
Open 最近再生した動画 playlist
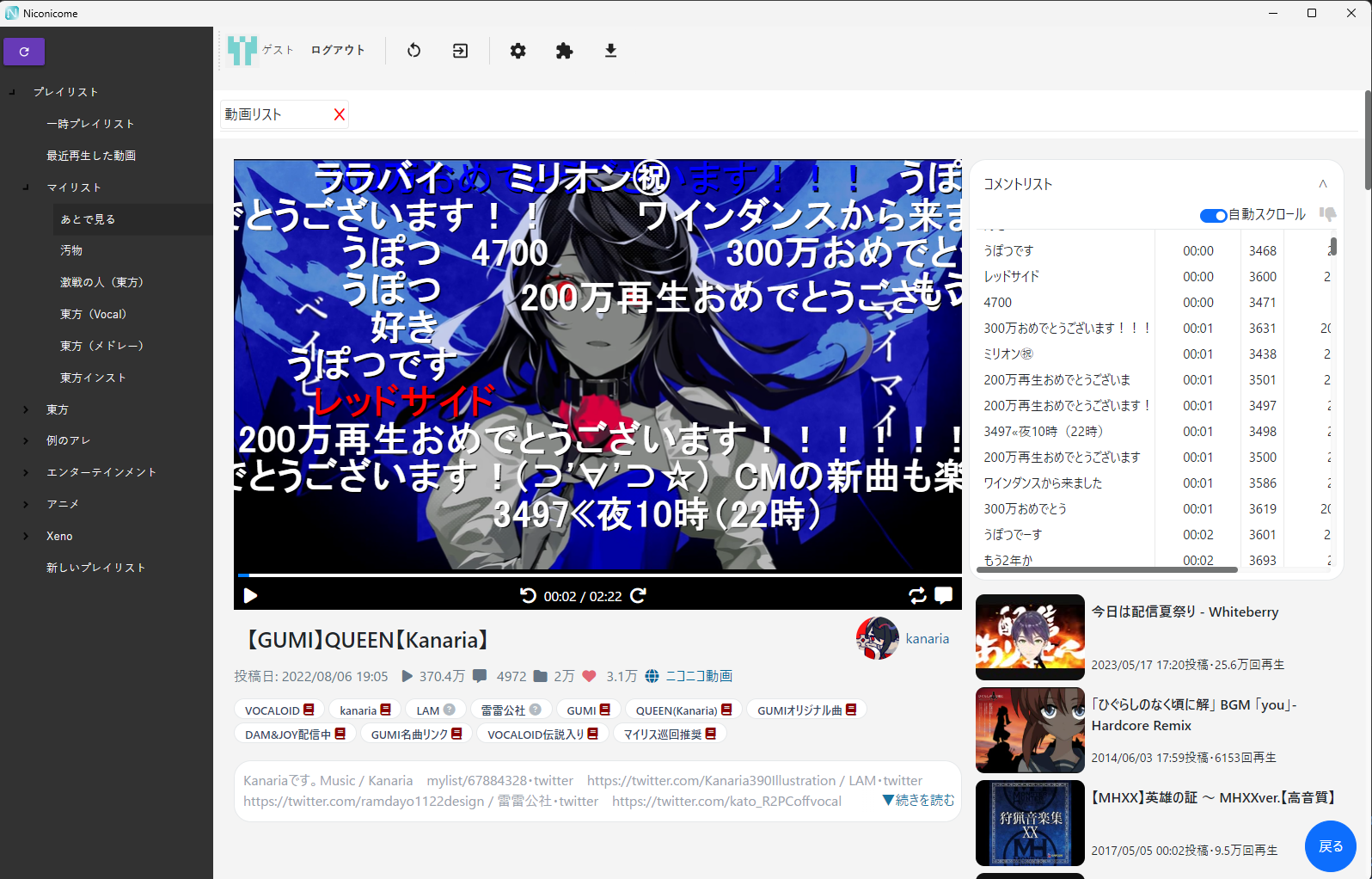tap(91, 156)
